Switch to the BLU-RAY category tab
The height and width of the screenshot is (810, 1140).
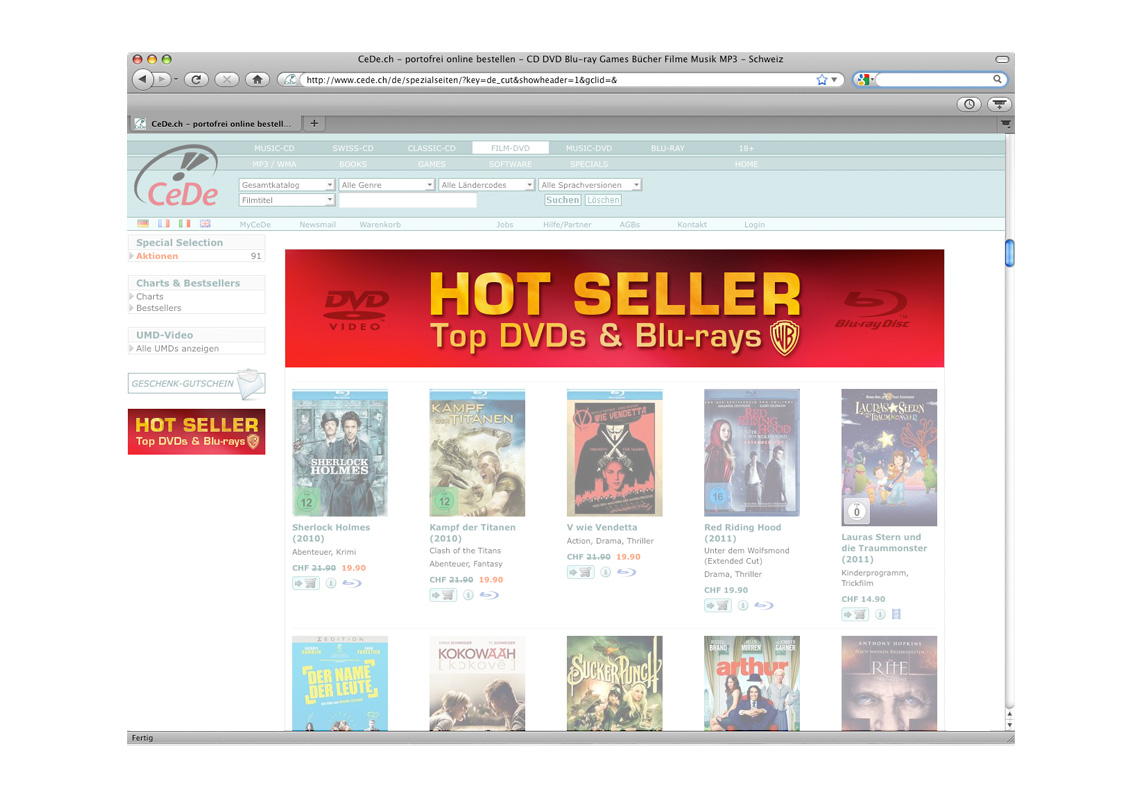point(667,148)
